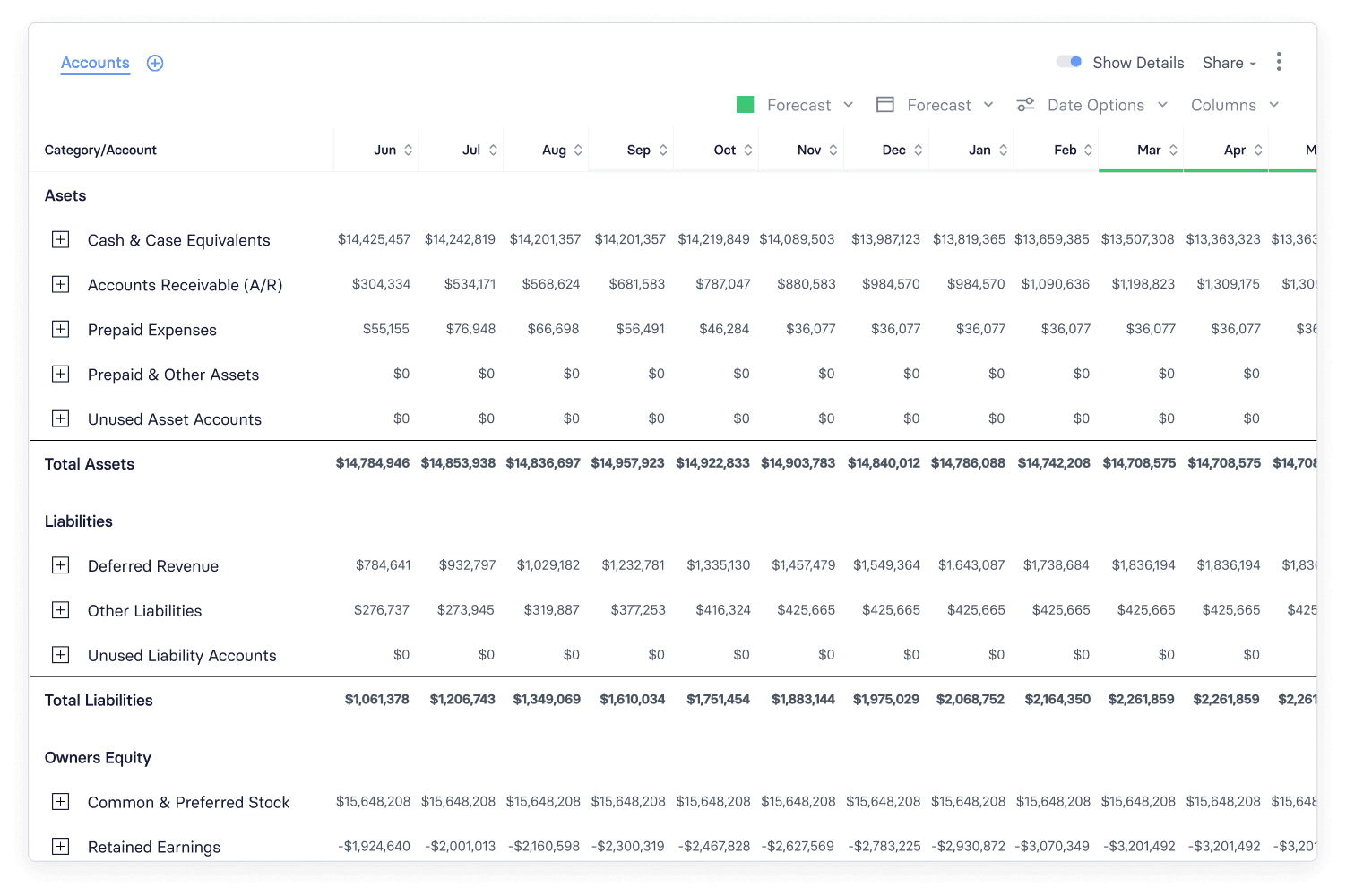Click the calendar icon beside second Forecast
Image resolution: width=1346 pixels, height=896 pixels.
(x=885, y=105)
